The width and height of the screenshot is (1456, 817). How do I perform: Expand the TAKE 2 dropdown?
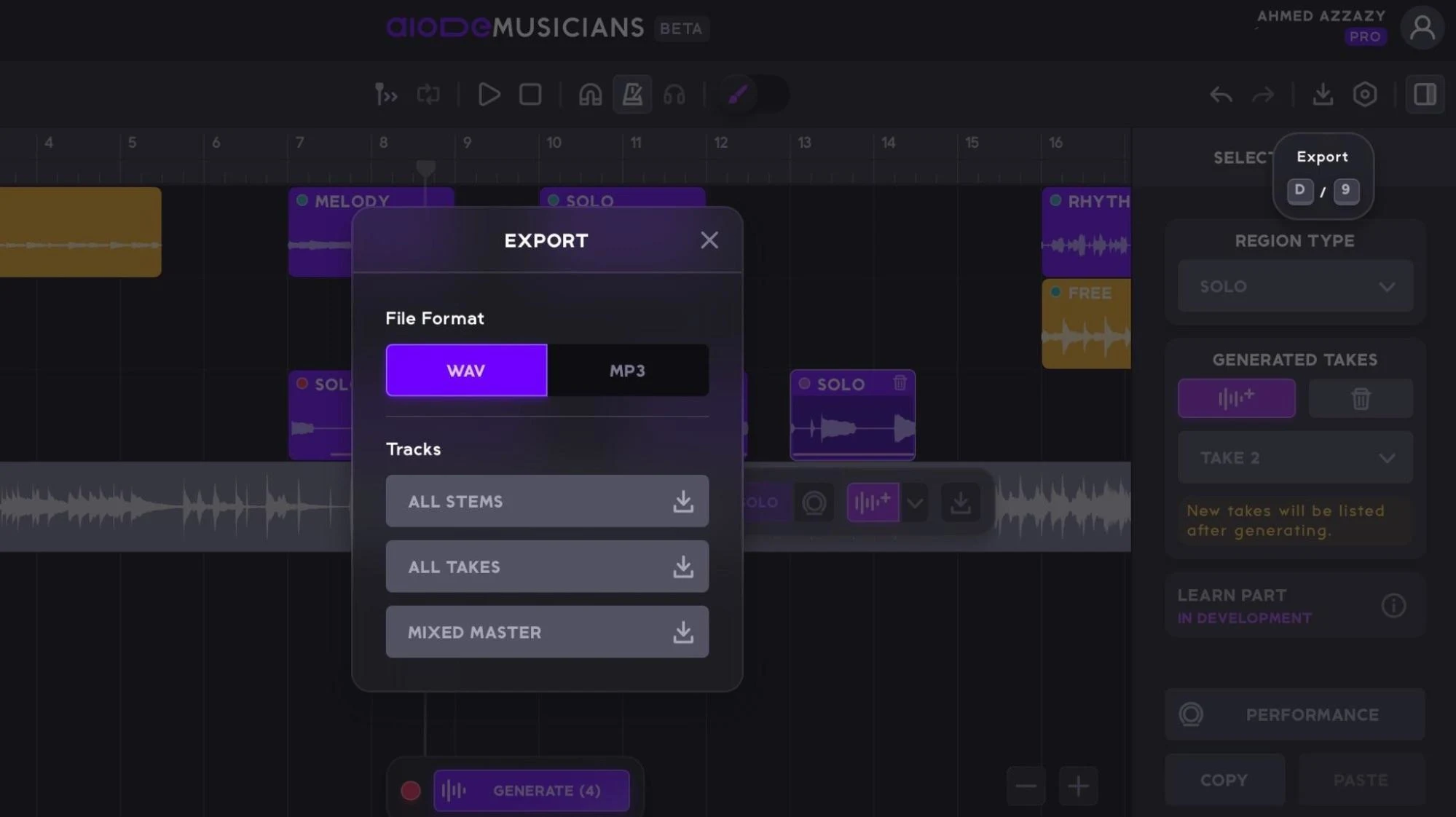[1295, 458]
